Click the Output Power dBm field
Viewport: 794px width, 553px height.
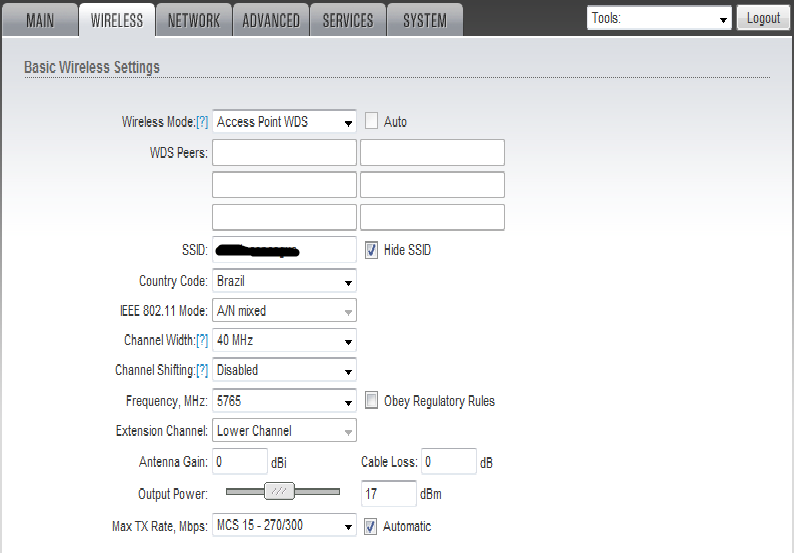coord(388,493)
